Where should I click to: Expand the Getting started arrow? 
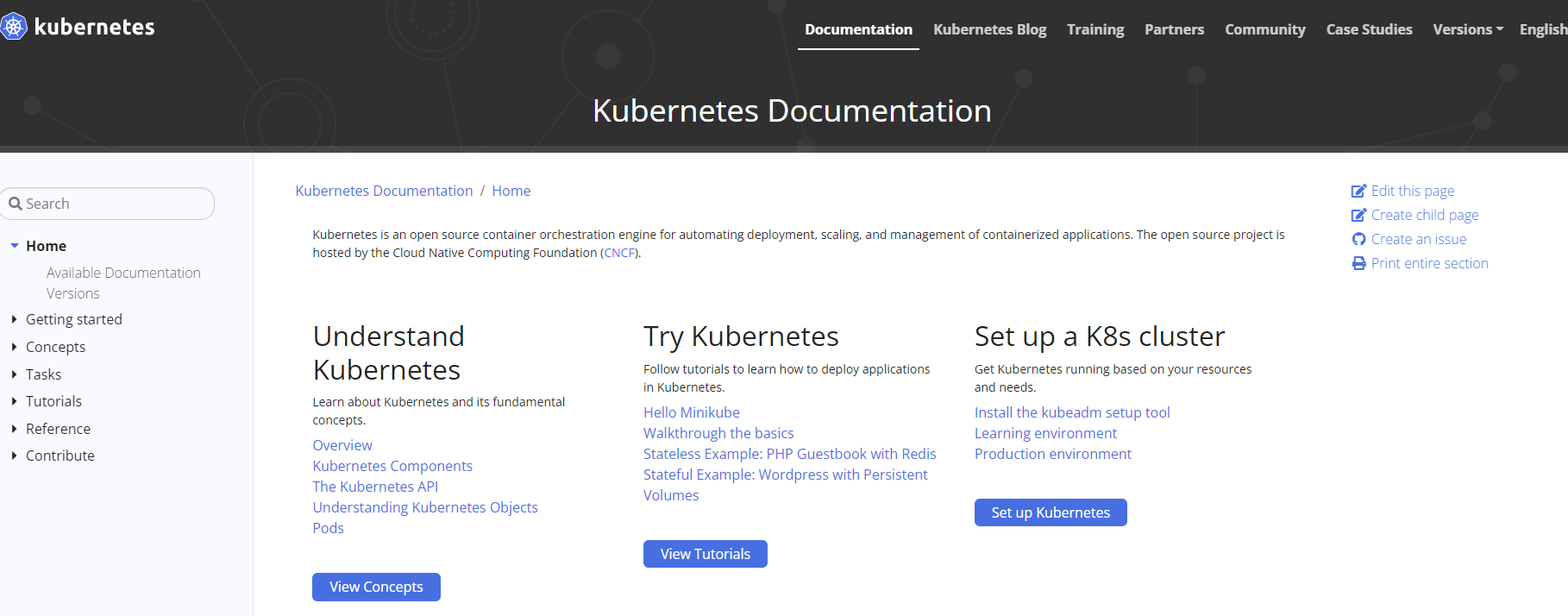[x=14, y=319]
